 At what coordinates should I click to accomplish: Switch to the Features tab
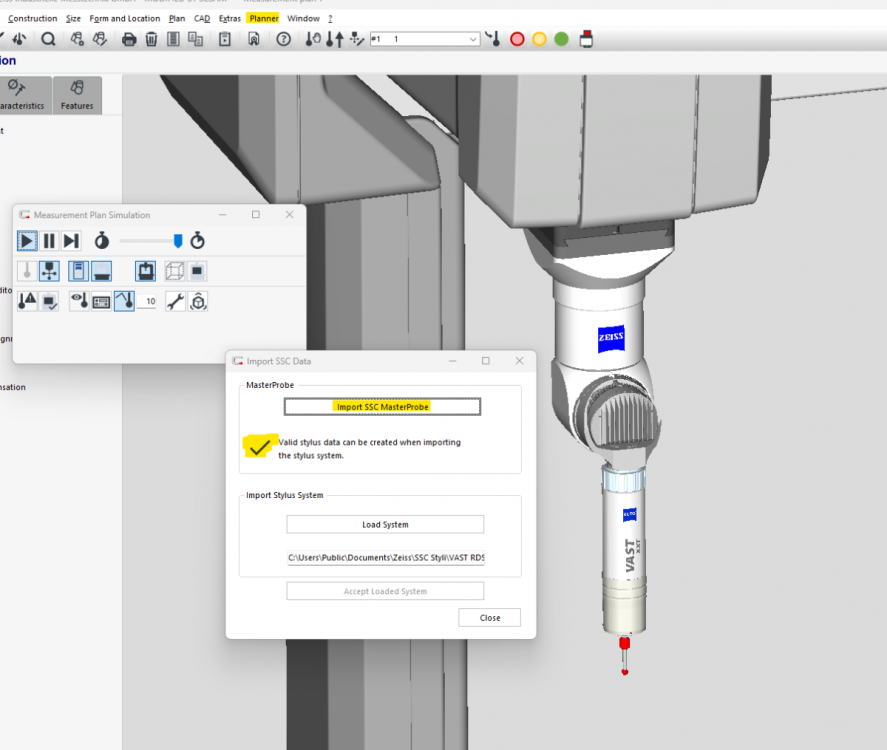(x=77, y=96)
